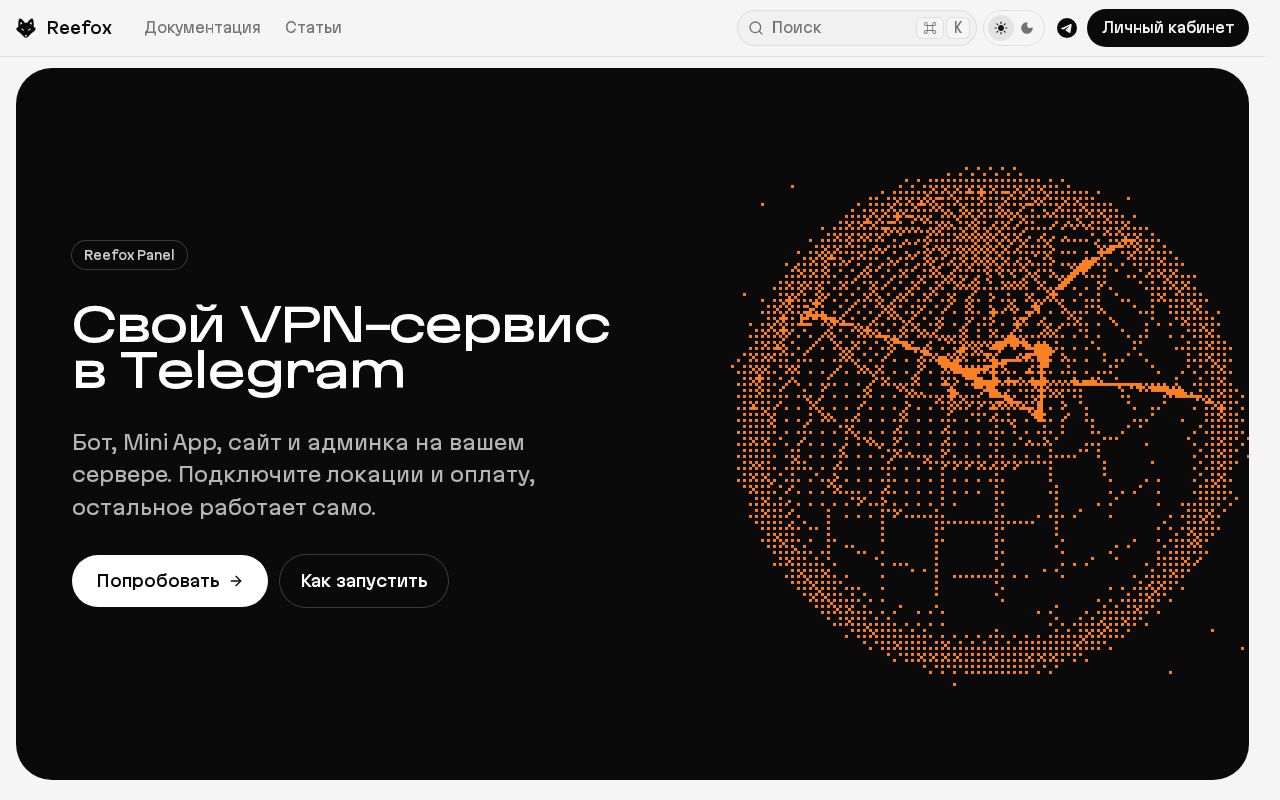This screenshot has height=800, width=1280.
Task: Click the Свой VPN-сервис в Telegram heading
Action: [341, 347]
